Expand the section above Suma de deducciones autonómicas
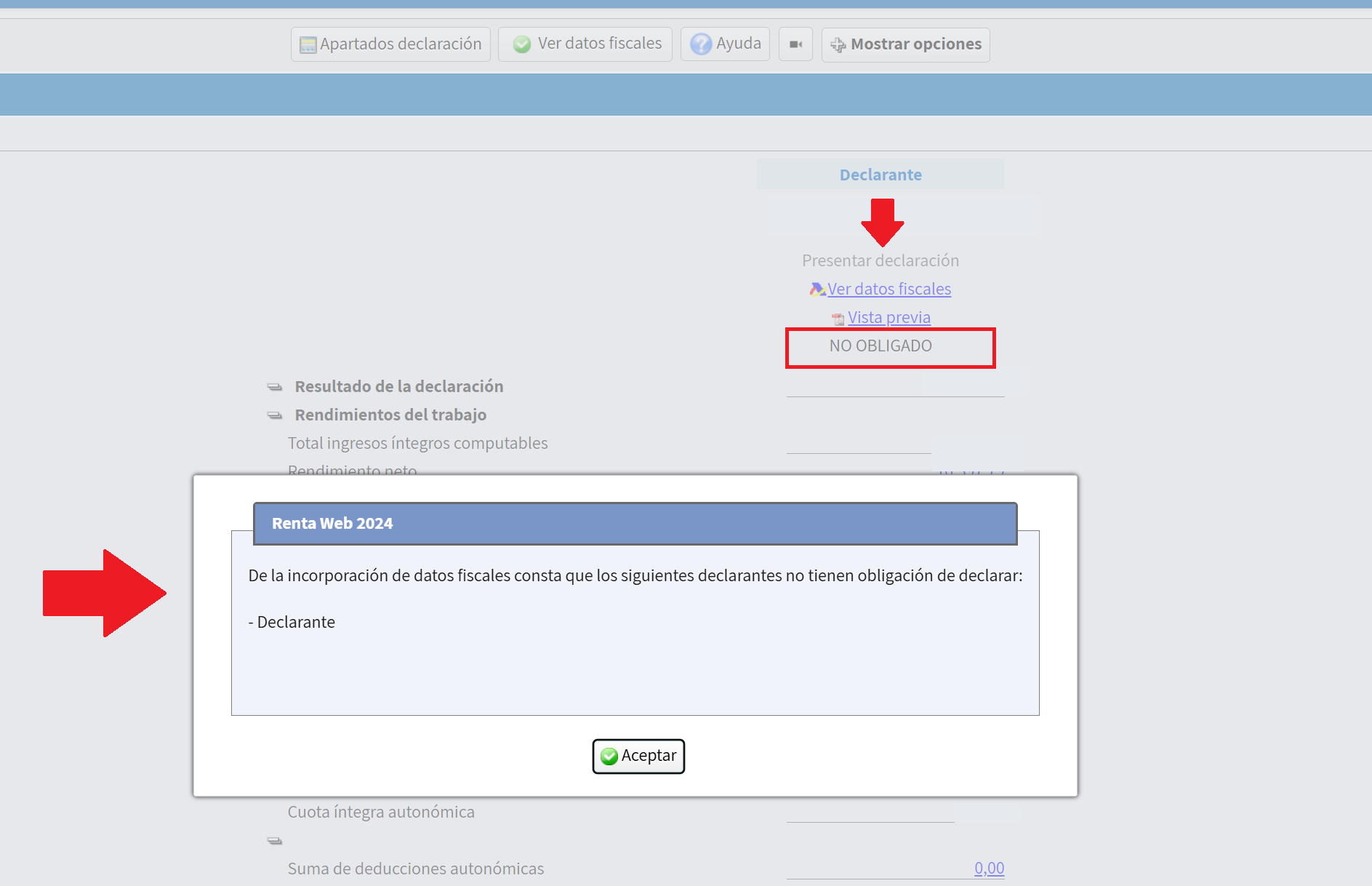This screenshot has width=1372, height=886. (275, 840)
